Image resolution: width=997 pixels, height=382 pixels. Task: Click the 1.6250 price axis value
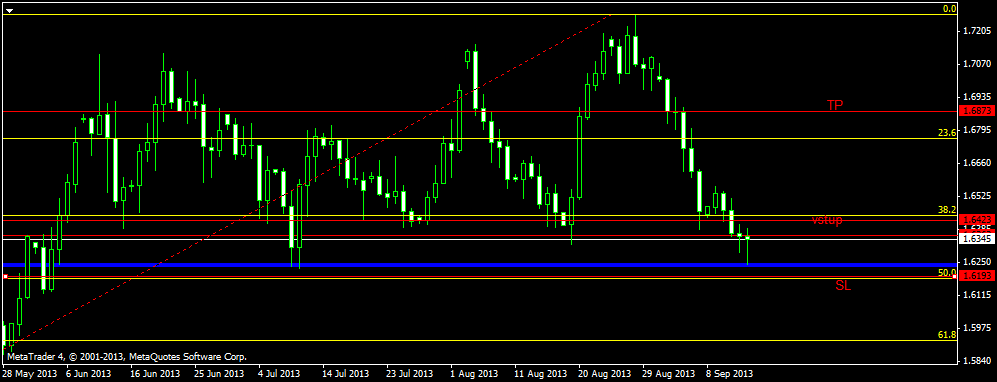[x=978, y=262]
